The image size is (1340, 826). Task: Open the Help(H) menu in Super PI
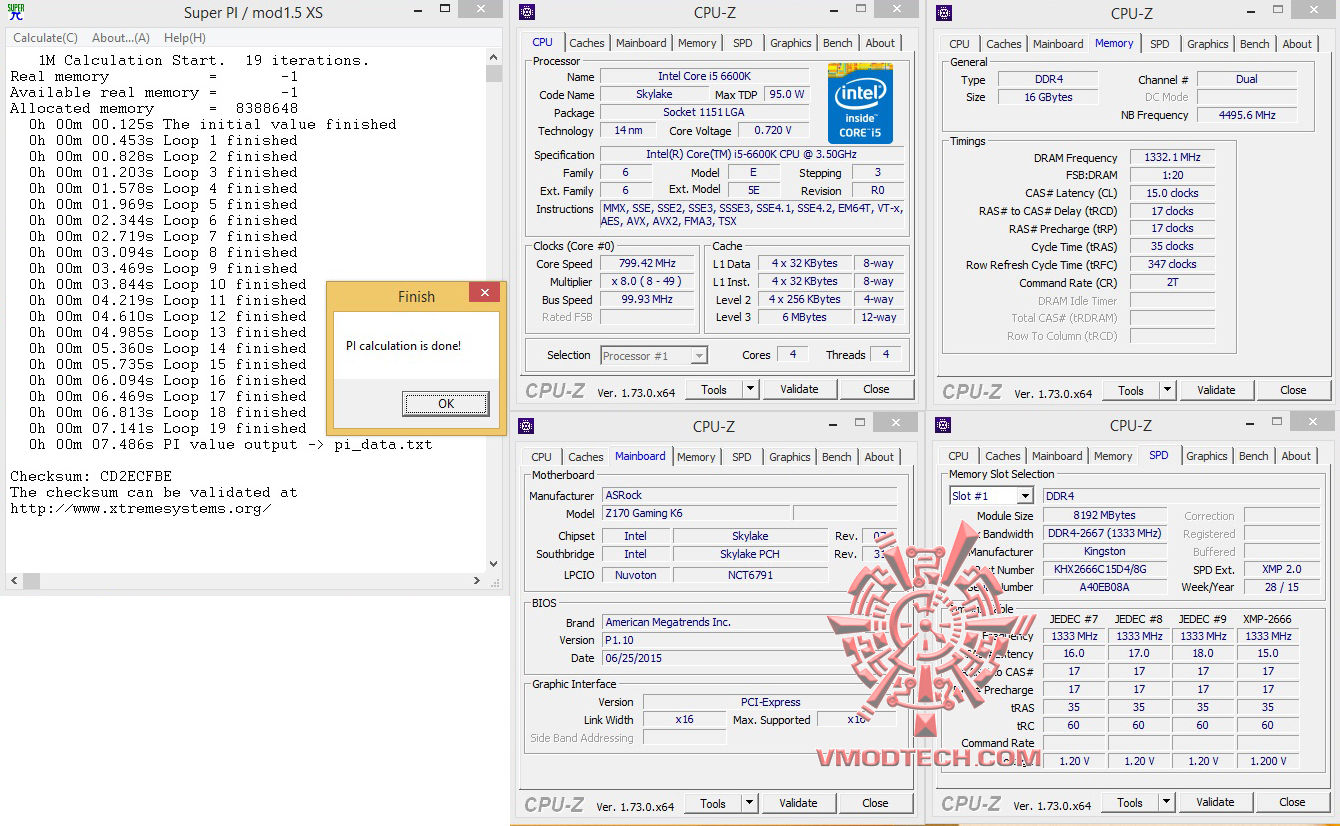(185, 38)
